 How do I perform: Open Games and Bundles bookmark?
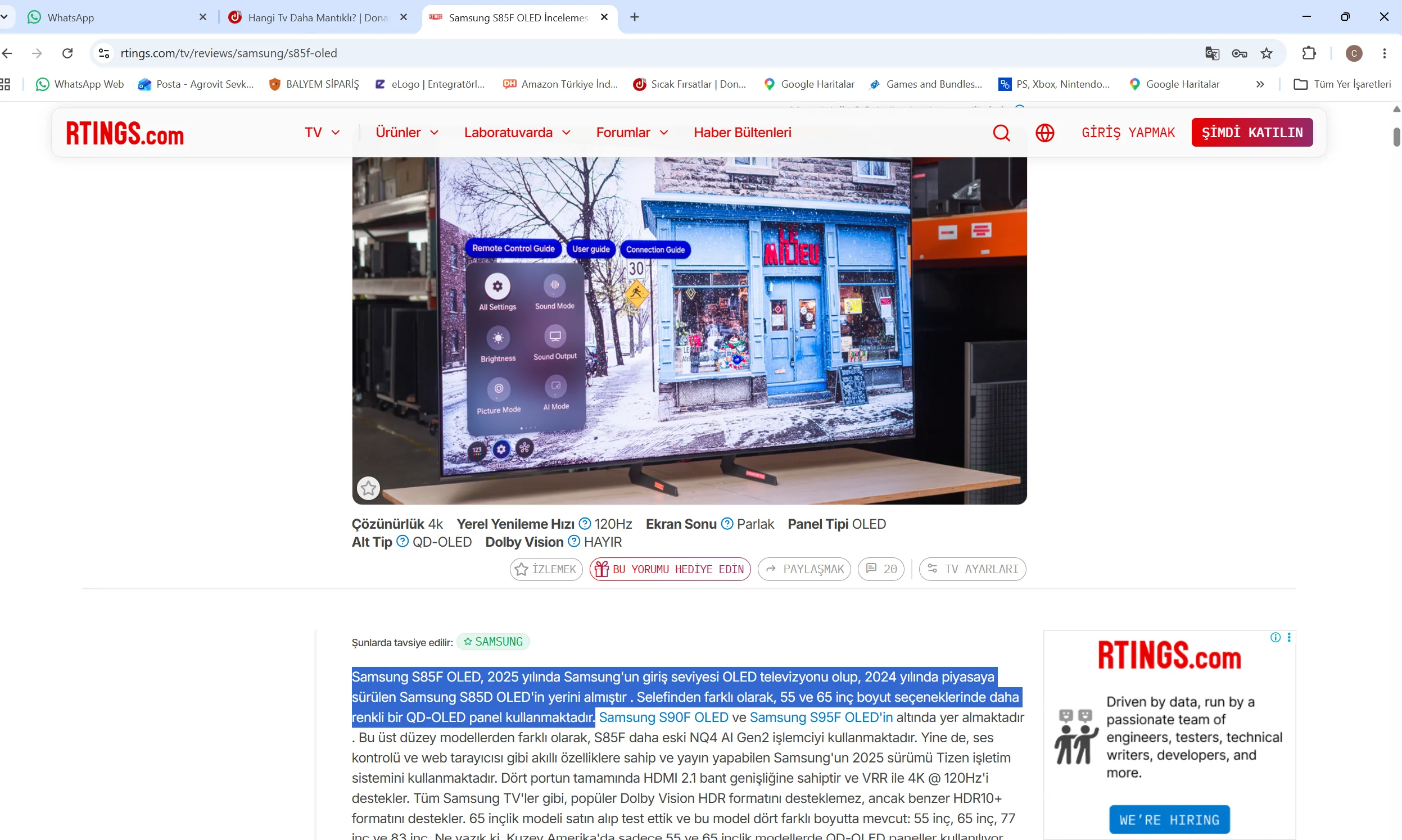pos(926,84)
